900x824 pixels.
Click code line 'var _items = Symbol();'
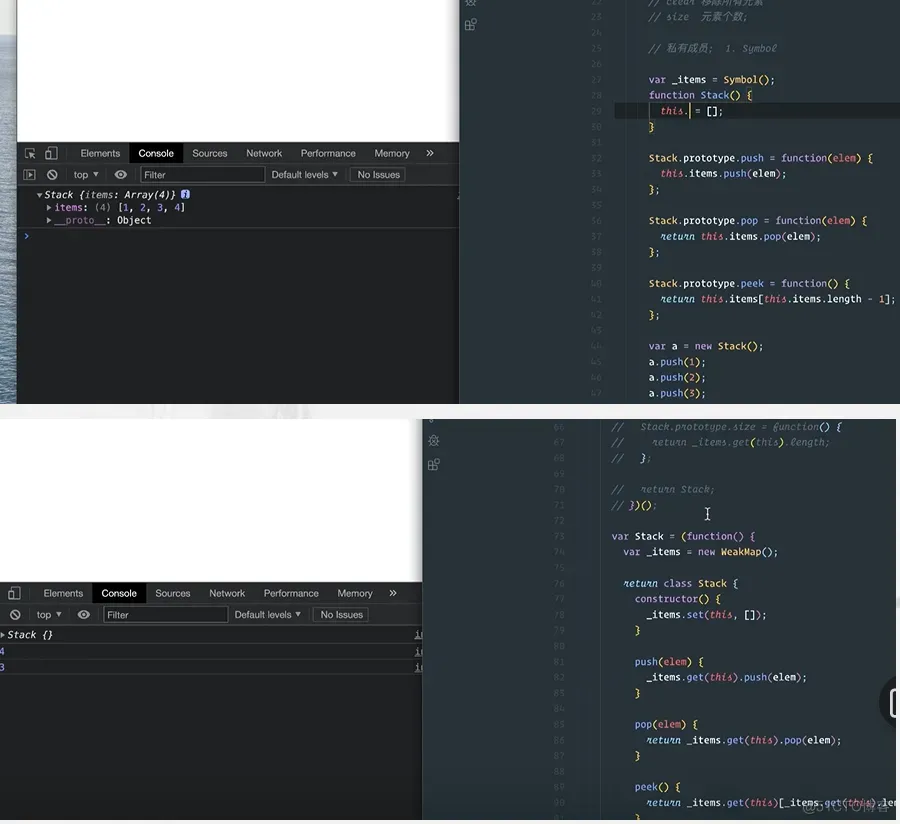coord(711,80)
